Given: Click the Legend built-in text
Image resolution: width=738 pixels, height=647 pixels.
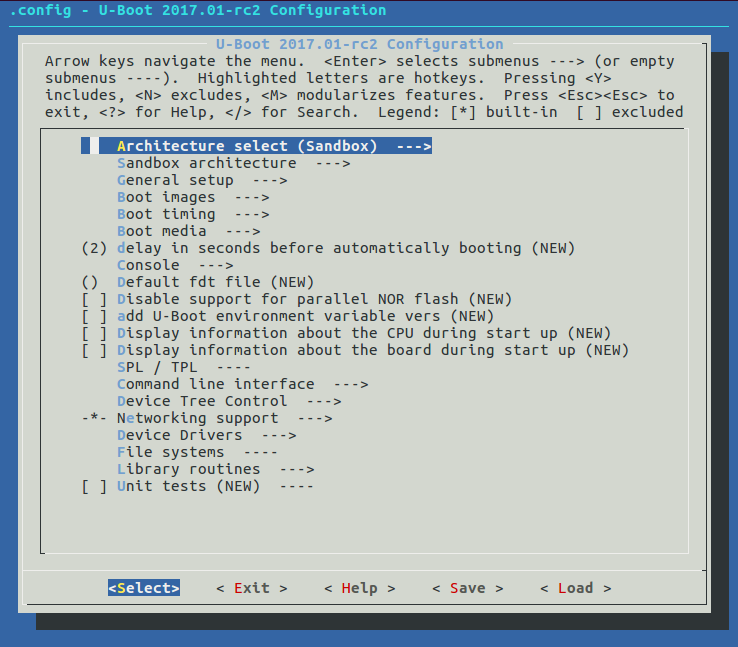Looking at the screenshot, I should coord(504,112).
